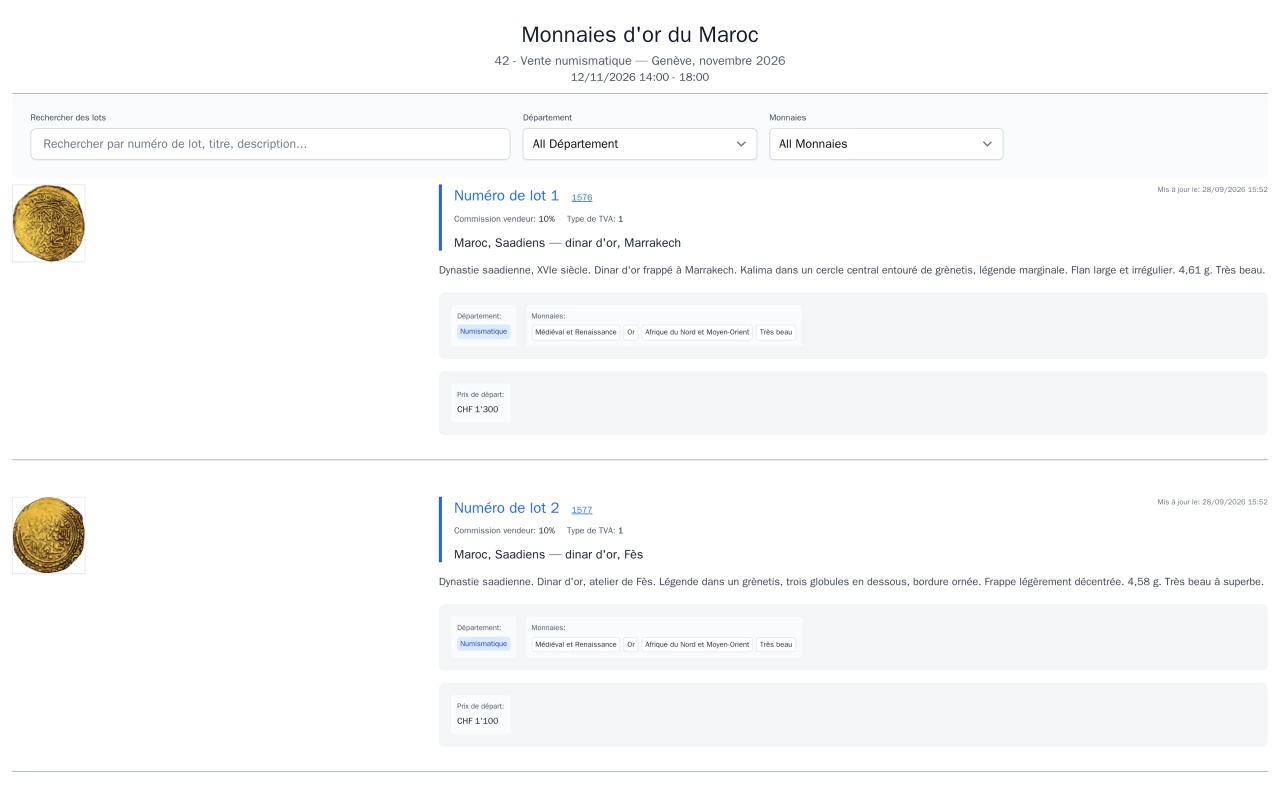This screenshot has height=800, width=1280.
Task: Click the Très beau tag in lot 2
Action: tap(776, 645)
